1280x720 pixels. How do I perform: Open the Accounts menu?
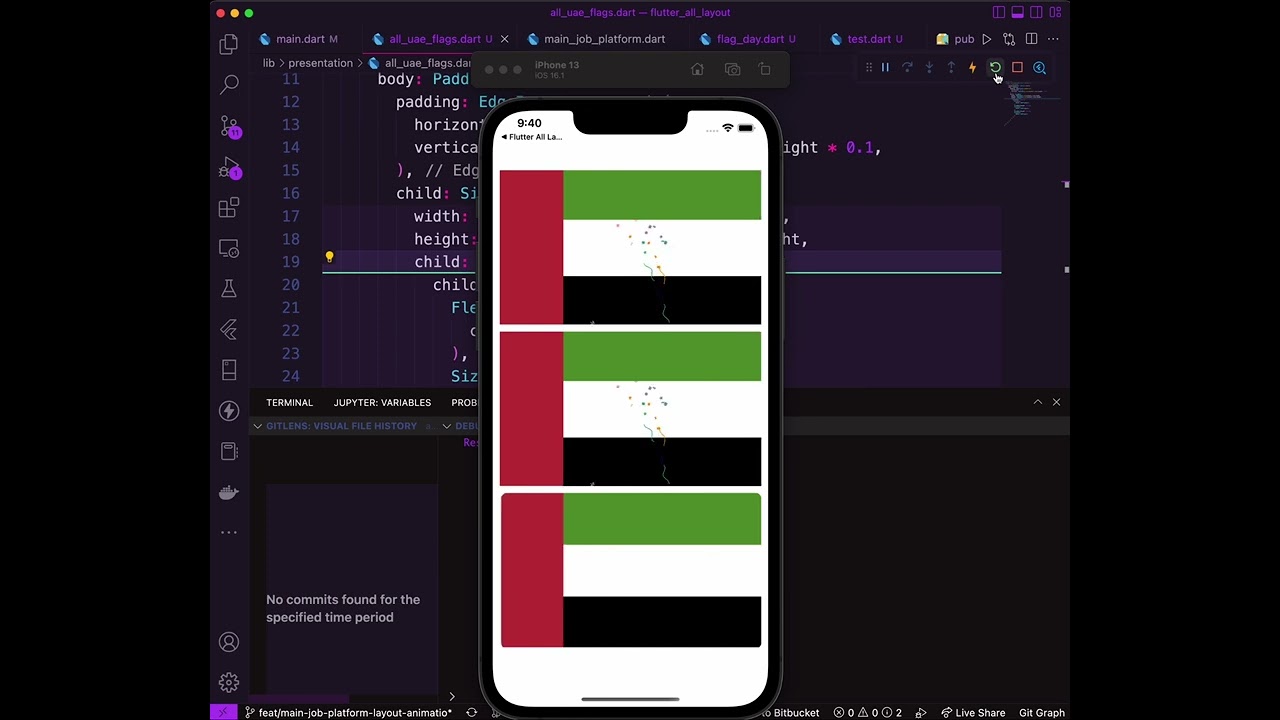tap(229, 642)
